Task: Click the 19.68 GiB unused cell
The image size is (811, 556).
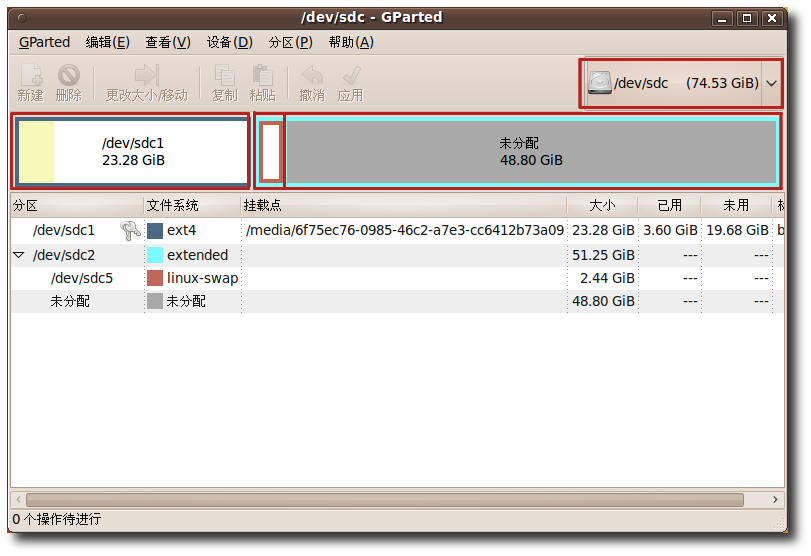Action: 738,230
